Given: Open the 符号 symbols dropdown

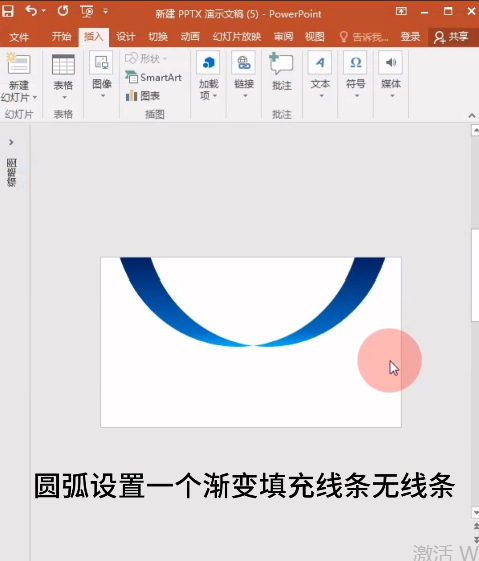Looking at the screenshot, I should tap(356, 75).
